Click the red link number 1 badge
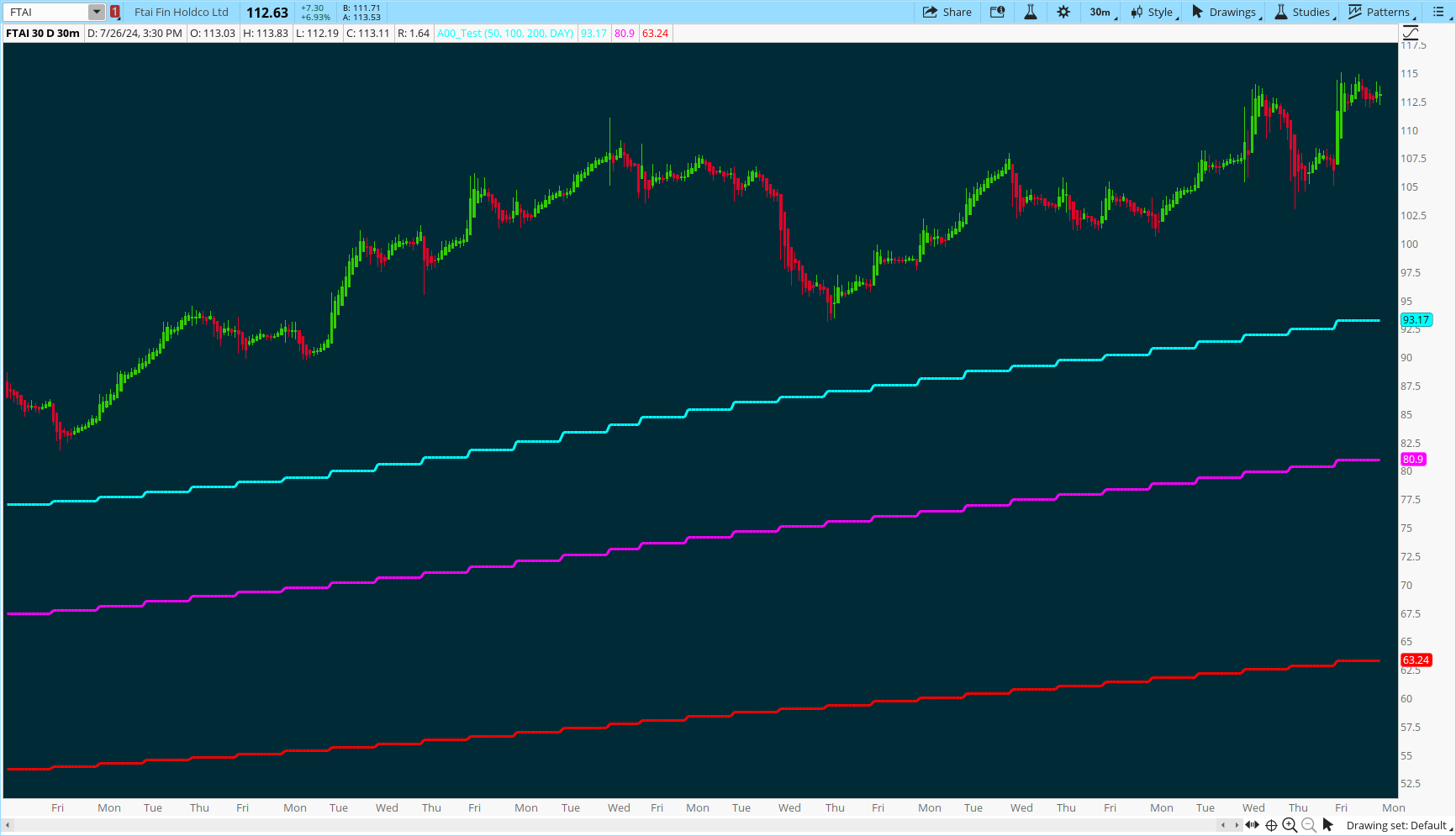The height and width of the screenshot is (836, 1456). tap(115, 12)
